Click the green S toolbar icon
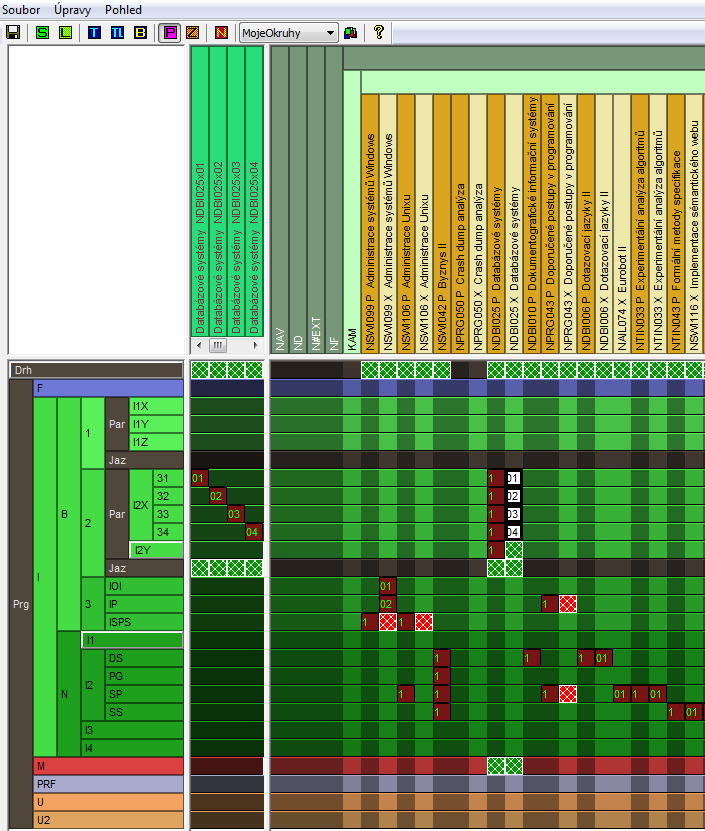Image resolution: width=705 pixels, height=831 pixels. (x=42, y=32)
